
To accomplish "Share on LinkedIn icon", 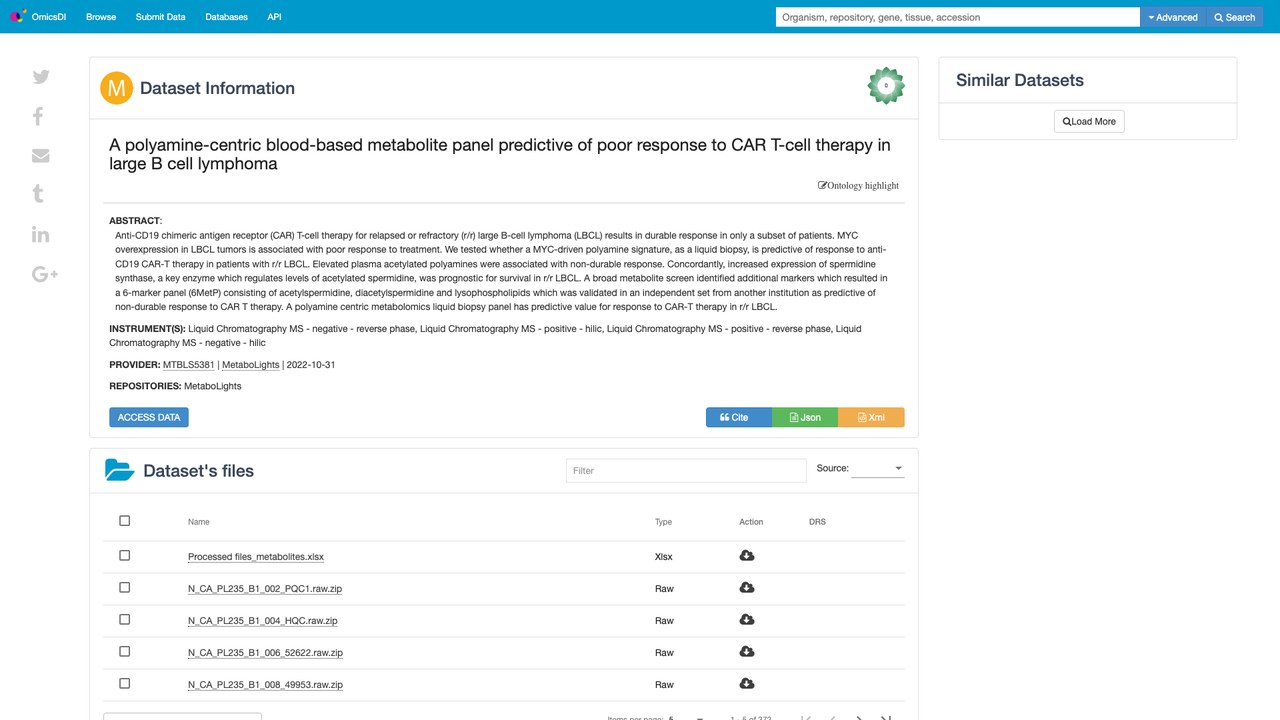I will (41, 234).
